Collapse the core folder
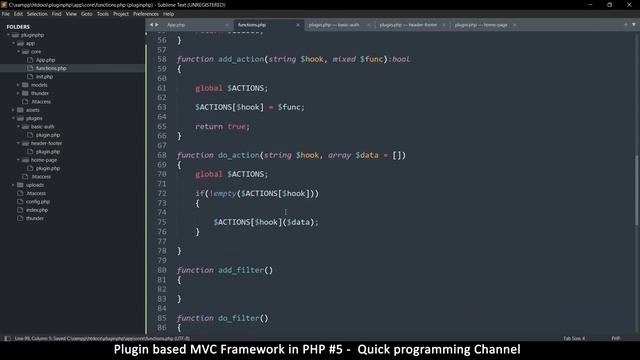Viewport: 640px width, 360px height. [x=18, y=52]
